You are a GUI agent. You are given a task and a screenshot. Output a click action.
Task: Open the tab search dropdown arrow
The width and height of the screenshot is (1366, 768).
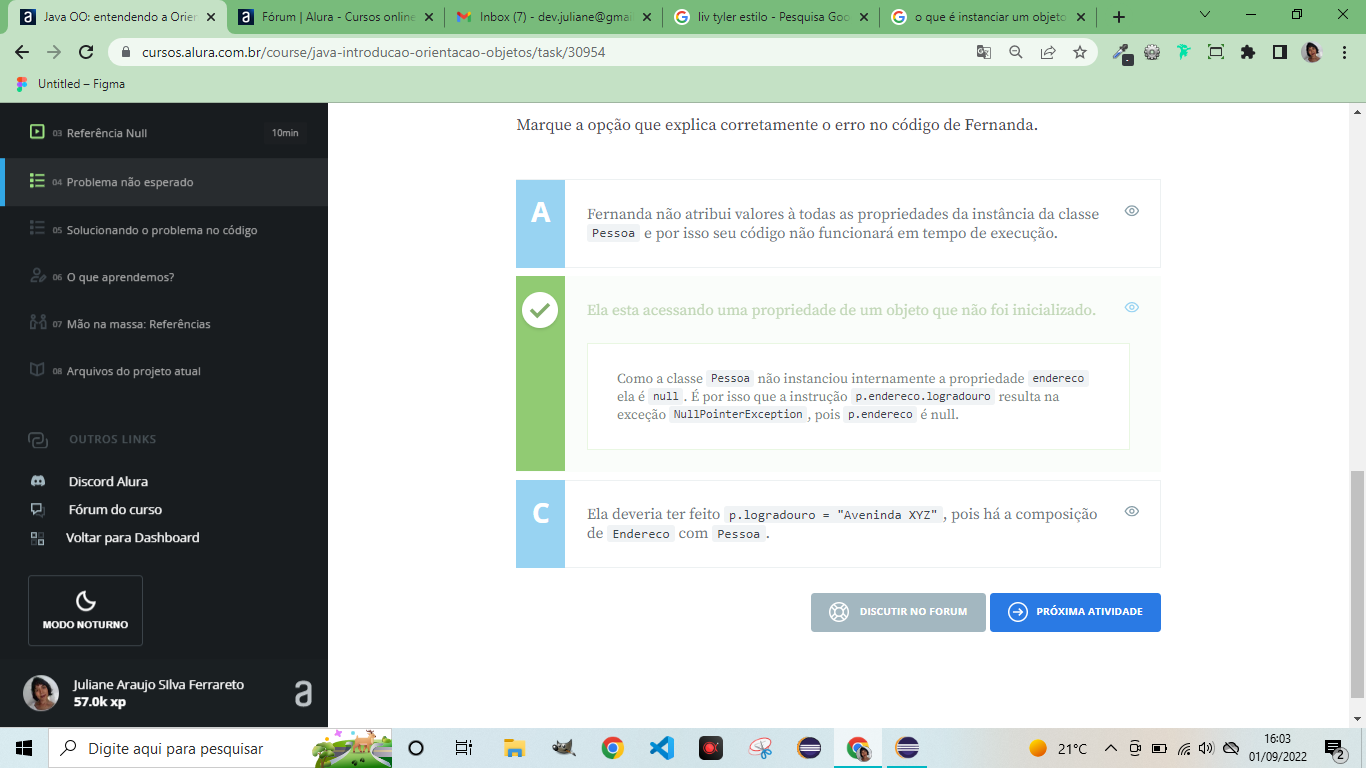(x=1205, y=15)
